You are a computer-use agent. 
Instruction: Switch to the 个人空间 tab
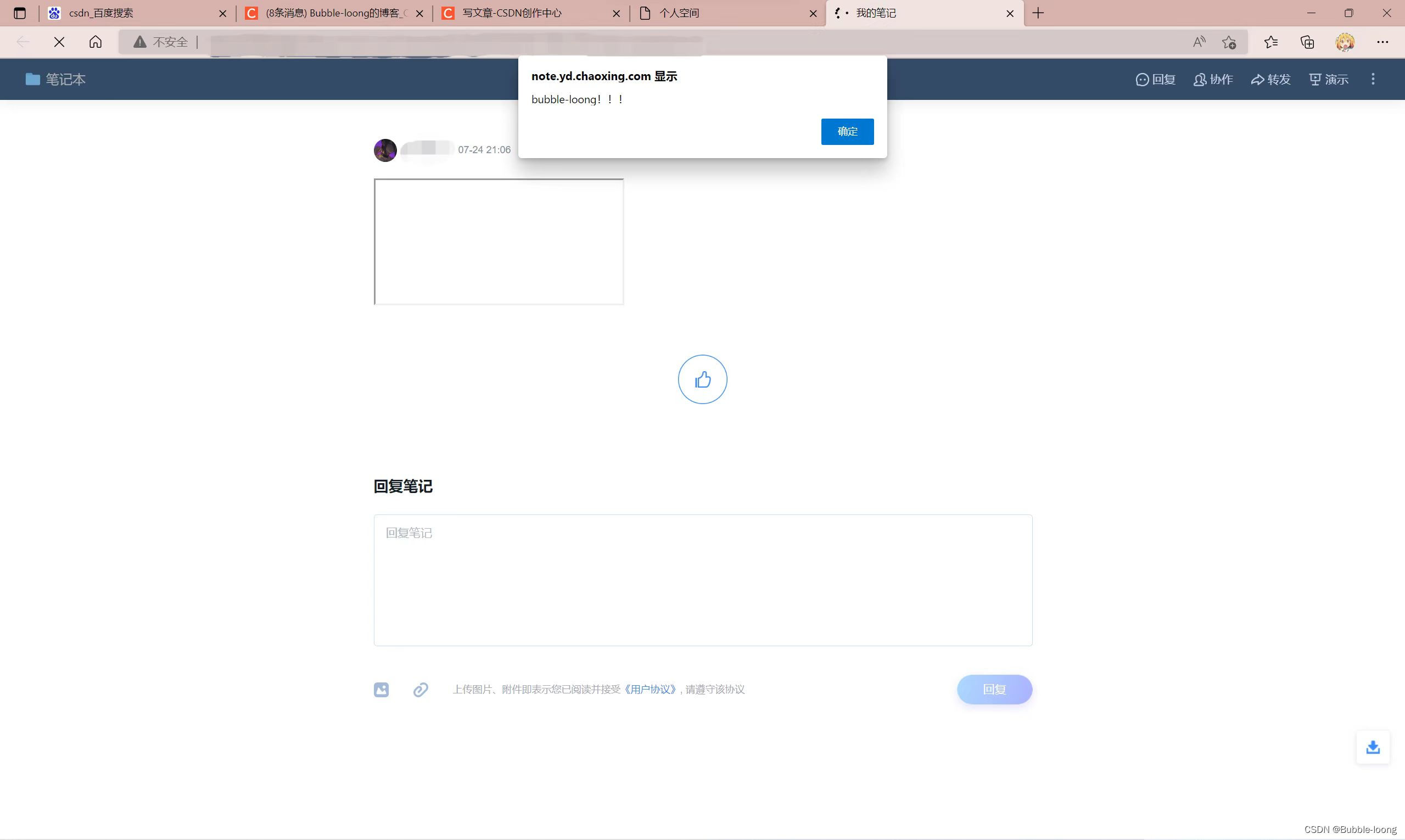tap(679, 13)
